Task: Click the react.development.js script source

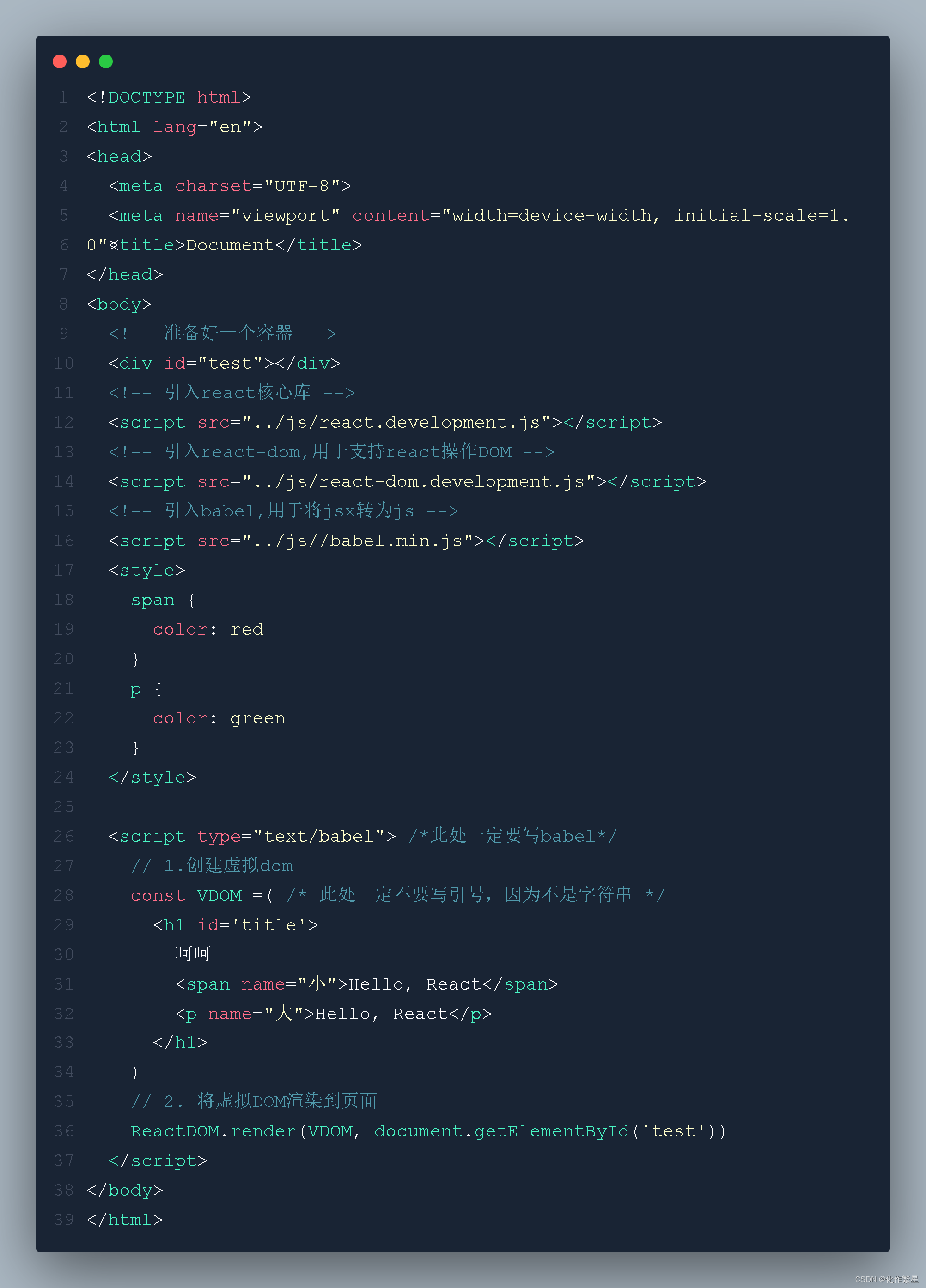Action: 396,423
